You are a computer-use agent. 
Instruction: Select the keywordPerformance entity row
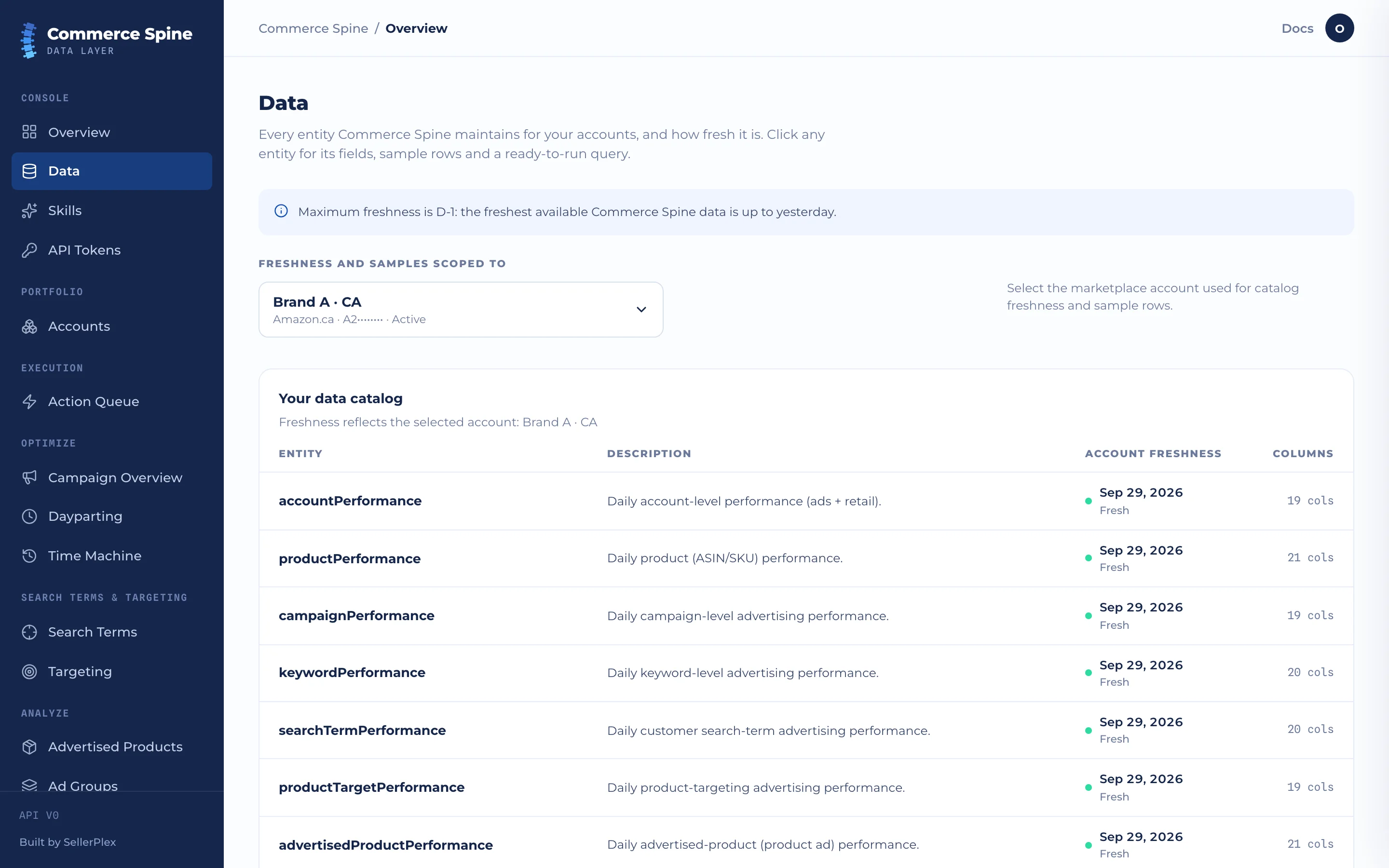(x=806, y=673)
